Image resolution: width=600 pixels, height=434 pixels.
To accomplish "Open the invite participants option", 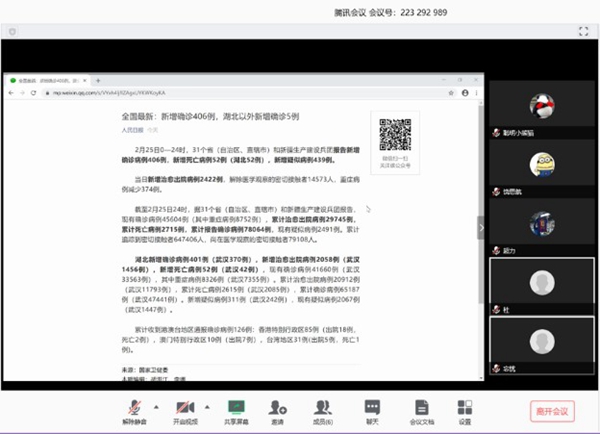I will 276,409.
